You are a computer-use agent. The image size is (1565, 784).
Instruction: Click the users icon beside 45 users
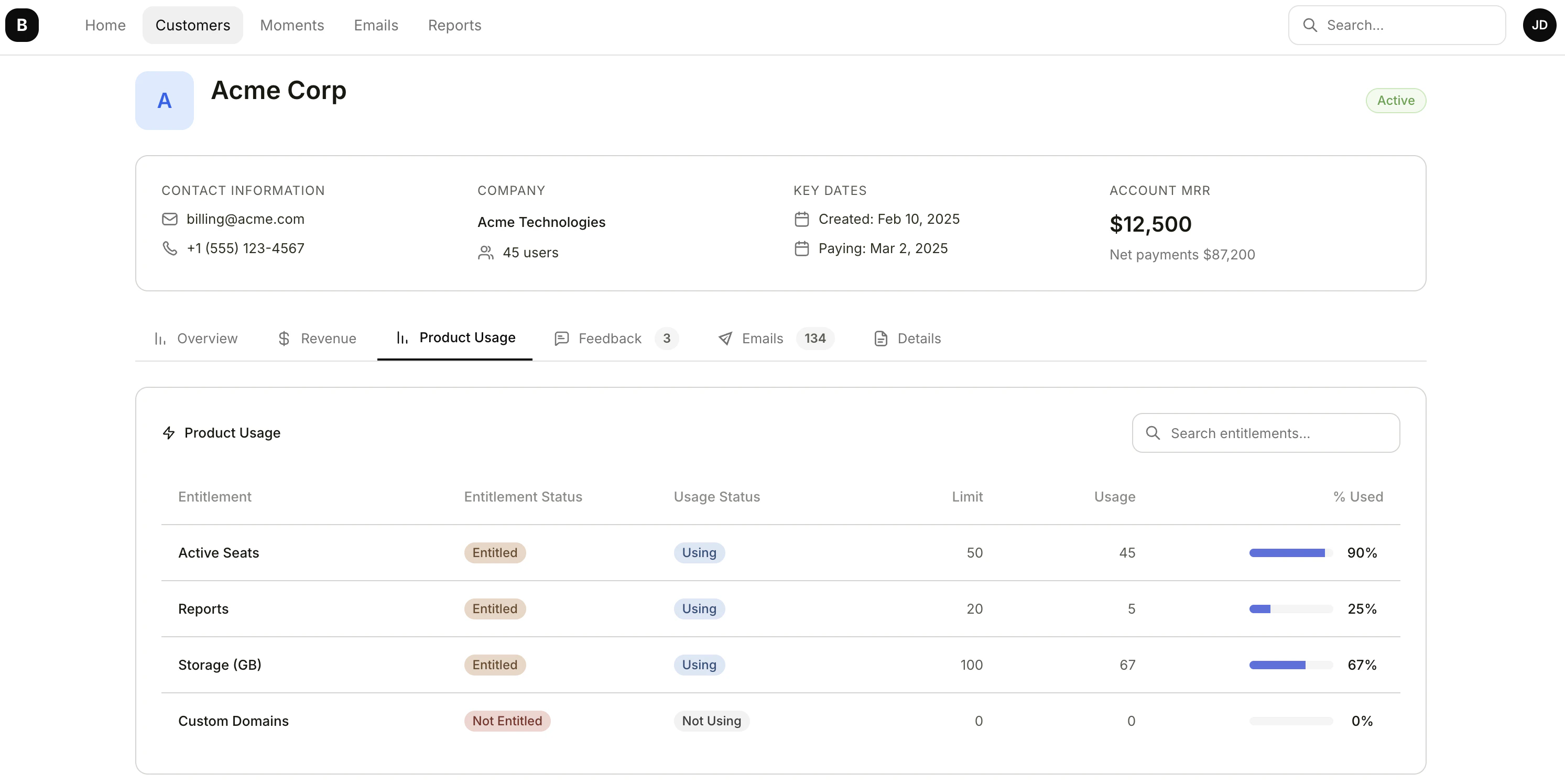point(485,253)
